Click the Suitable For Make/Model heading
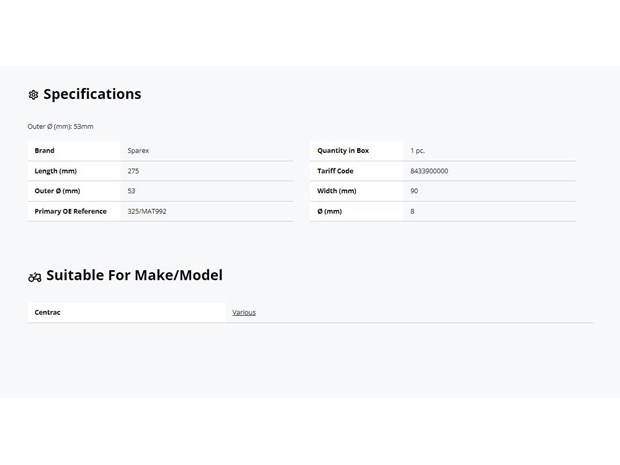Screen dimensions: 620x465 pos(134,275)
